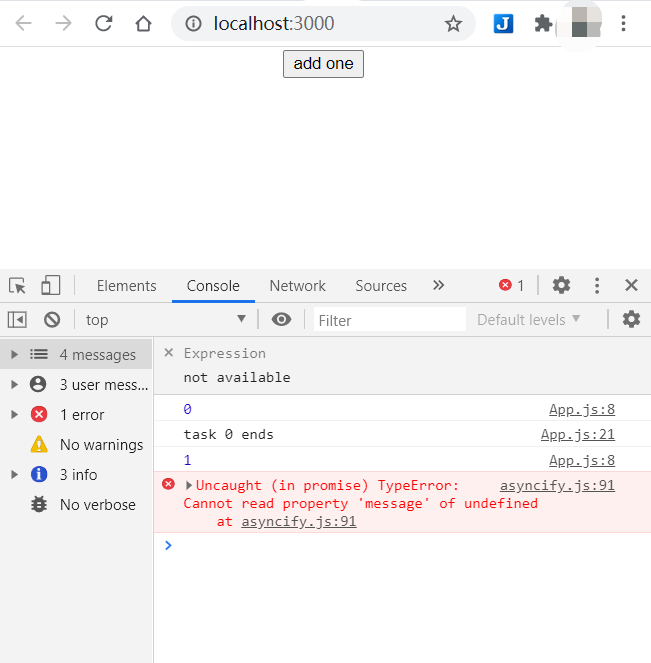
Task: Open the JavaScript context "top" dropdown
Action: 166,320
